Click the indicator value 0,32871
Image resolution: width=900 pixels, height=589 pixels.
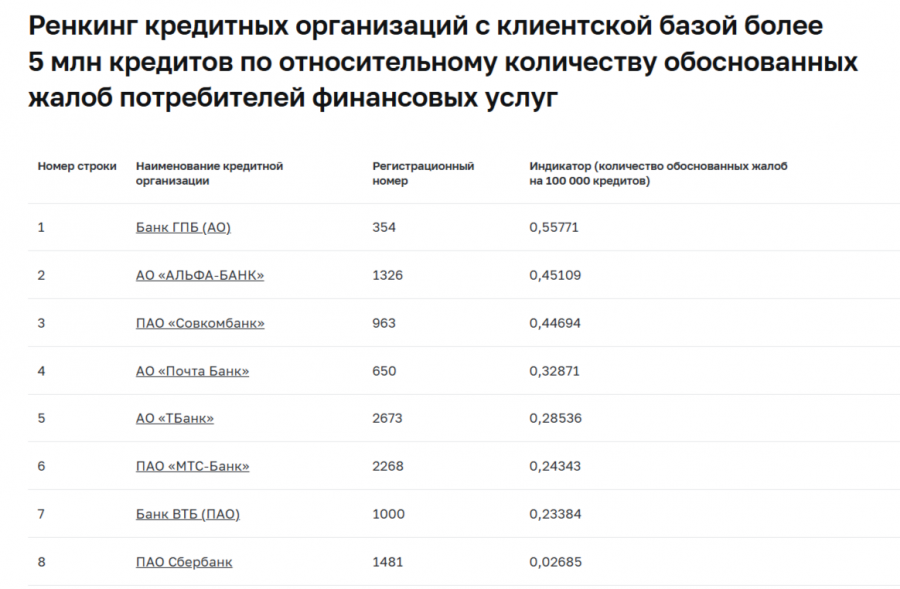click(x=554, y=371)
